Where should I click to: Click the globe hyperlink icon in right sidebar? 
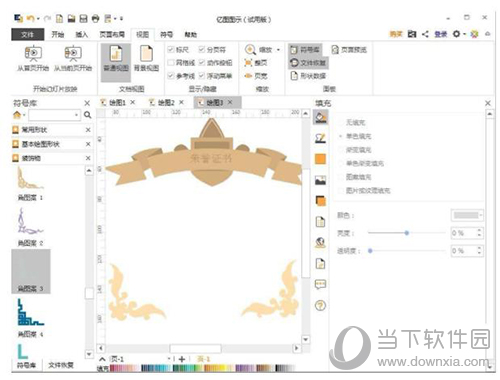[320, 243]
